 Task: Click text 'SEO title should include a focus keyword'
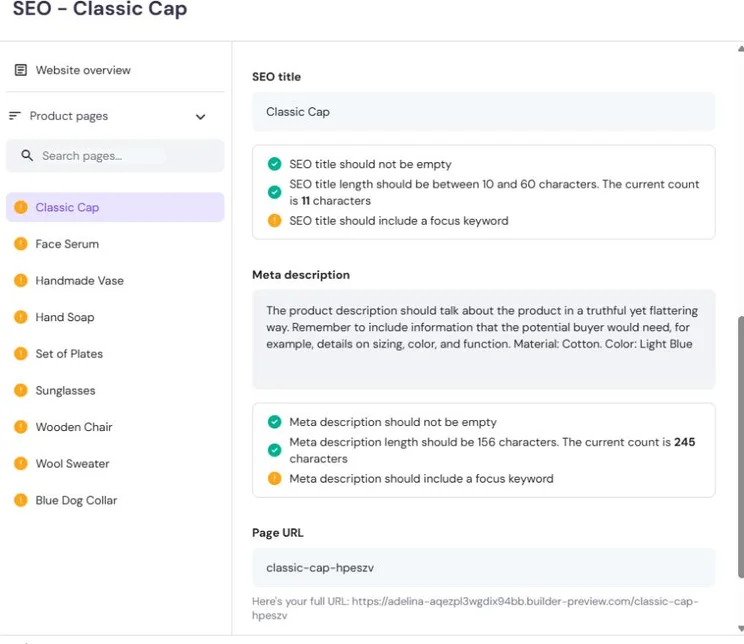pyautogui.click(x=399, y=221)
